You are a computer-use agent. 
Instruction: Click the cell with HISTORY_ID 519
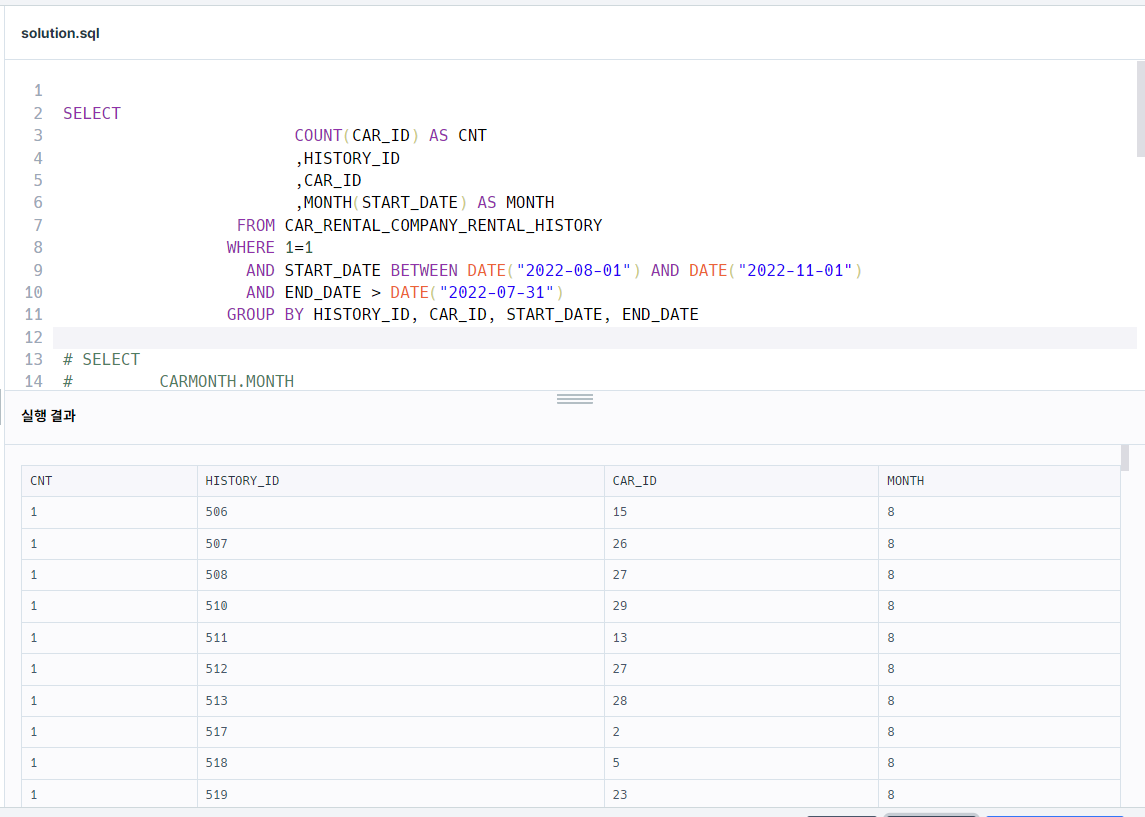(401, 794)
